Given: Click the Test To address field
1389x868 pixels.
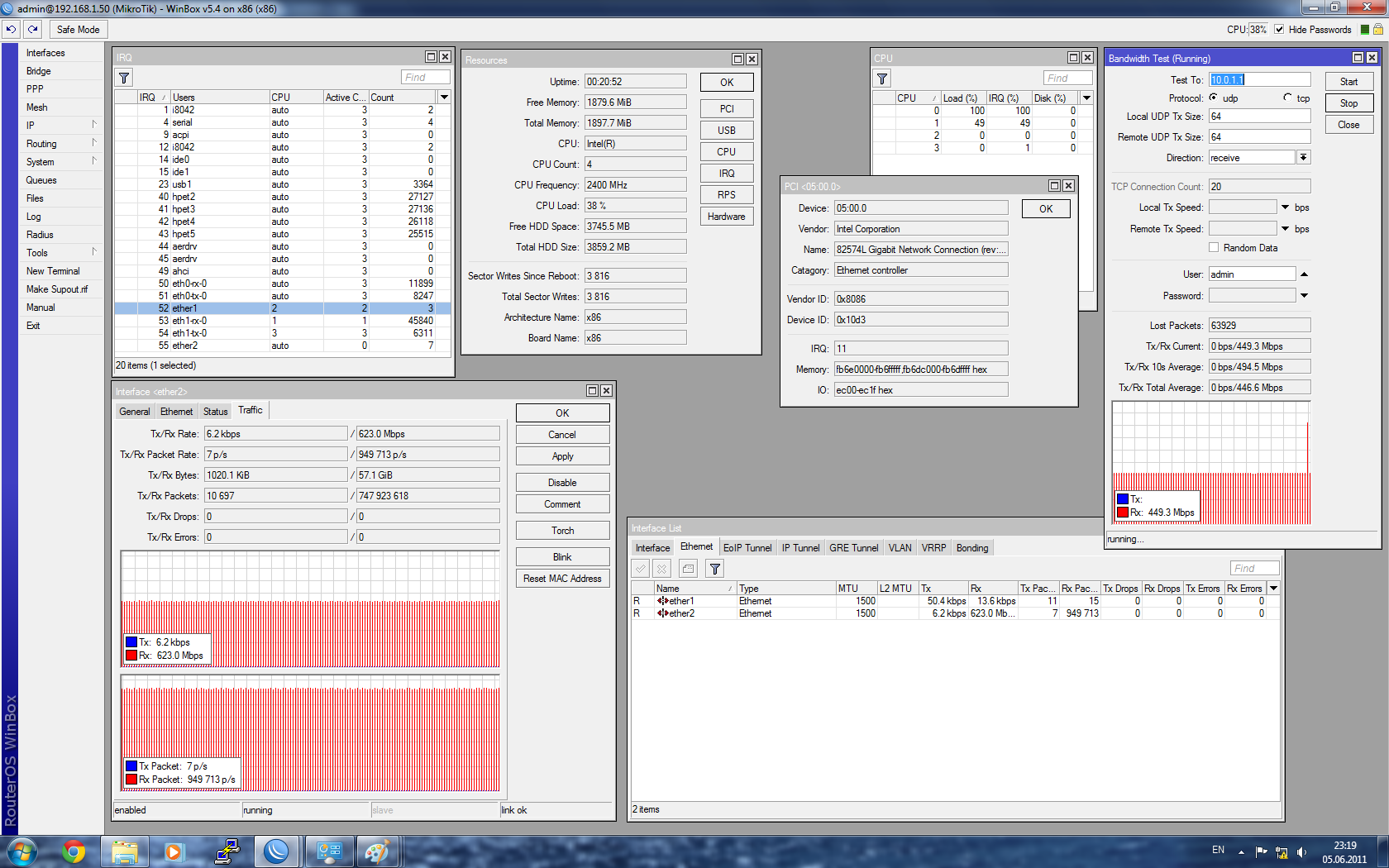Looking at the screenshot, I should pyautogui.click(x=1259, y=80).
